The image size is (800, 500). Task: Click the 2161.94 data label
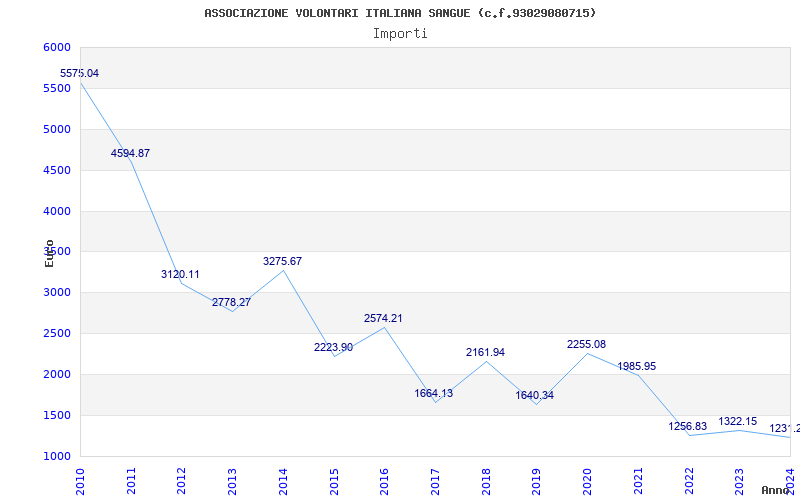click(485, 353)
